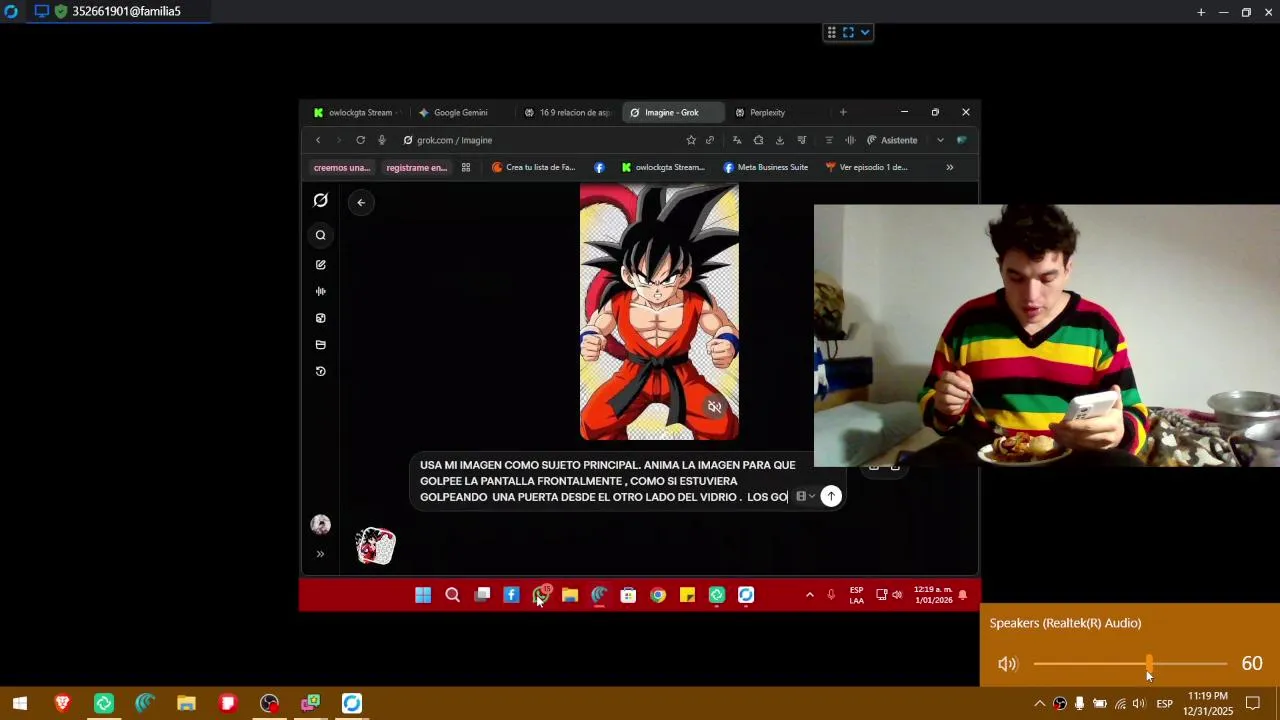Open the video mode dropdown in the prompt box
The image size is (1280, 720).
pyautogui.click(x=805, y=496)
